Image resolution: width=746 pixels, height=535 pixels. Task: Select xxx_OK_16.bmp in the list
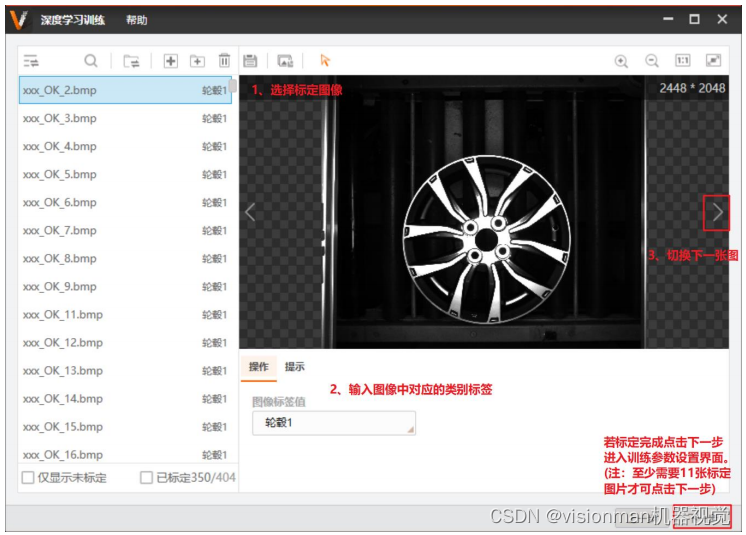[x=125, y=454]
